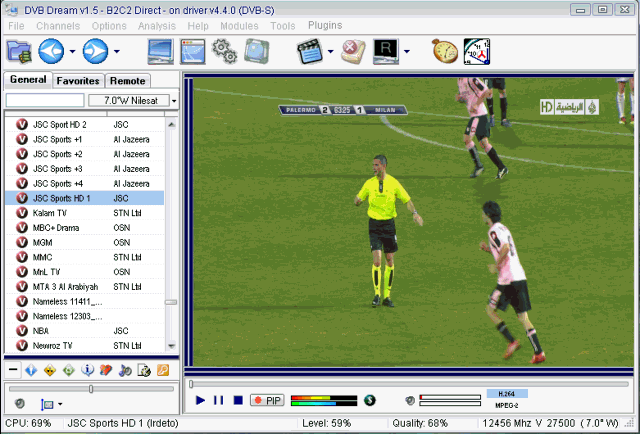
Task: Select channel MBC+ Drama
Action: coord(84,228)
